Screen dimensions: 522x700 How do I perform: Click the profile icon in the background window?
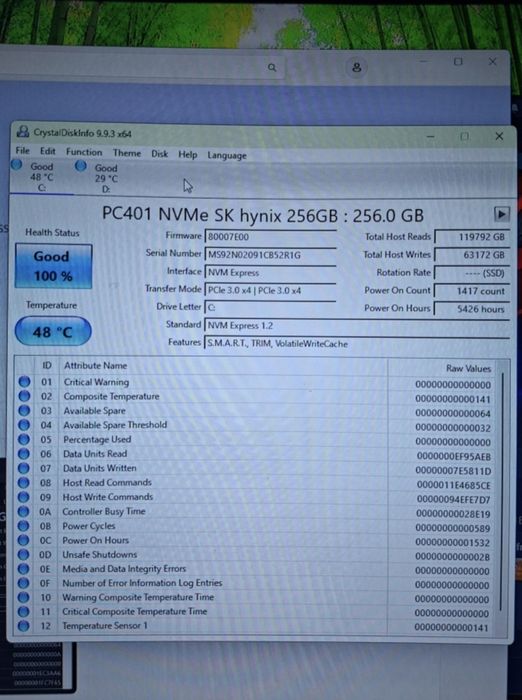[356, 67]
